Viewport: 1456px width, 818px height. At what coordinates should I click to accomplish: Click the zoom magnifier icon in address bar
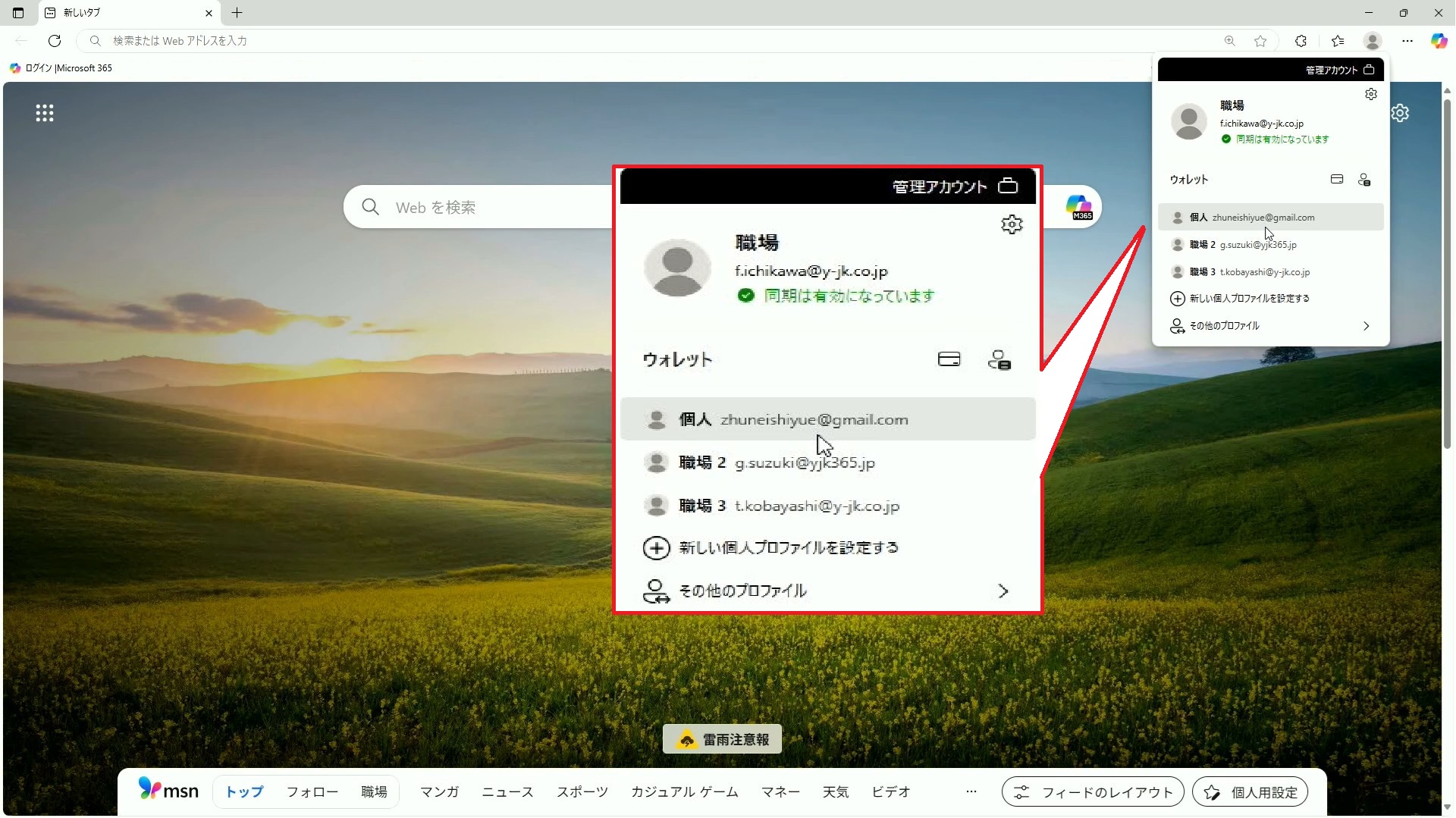pyautogui.click(x=1230, y=41)
